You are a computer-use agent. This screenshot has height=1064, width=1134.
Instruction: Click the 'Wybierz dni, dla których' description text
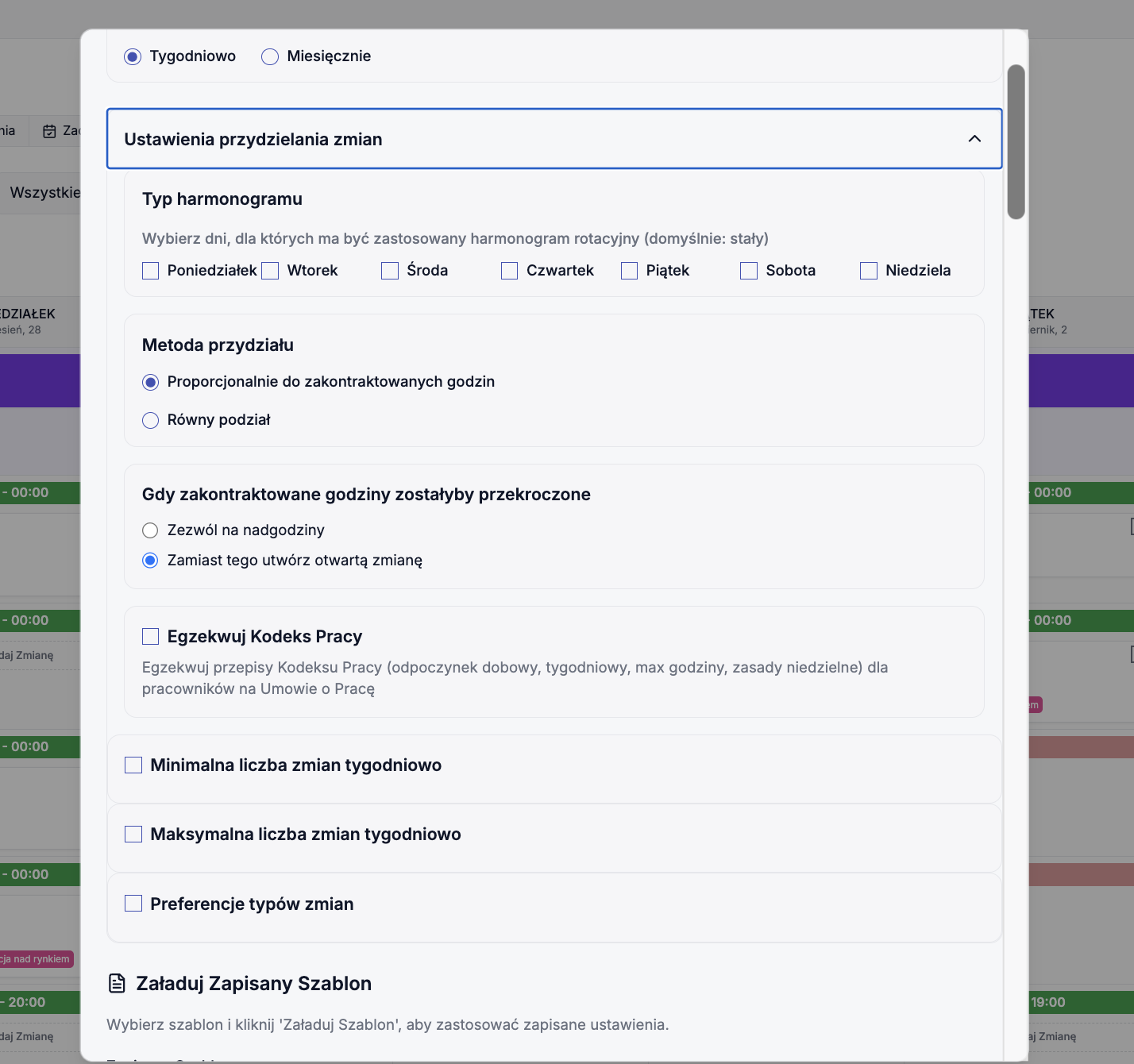455,239
